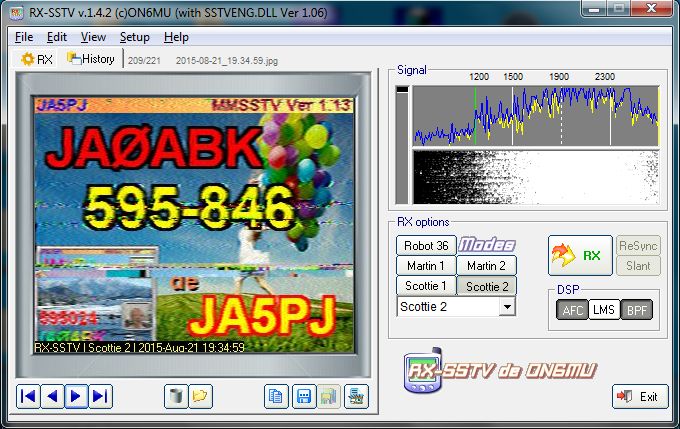This screenshot has width=680, height=429.
Task: Click the file name 2015-08-21_19.34.59.jpg
Action: (227, 61)
